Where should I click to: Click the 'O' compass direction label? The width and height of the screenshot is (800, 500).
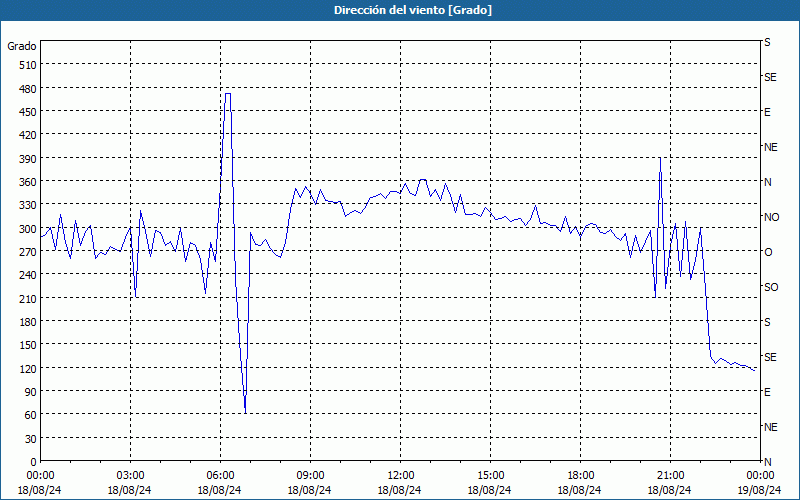tap(768, 252)
